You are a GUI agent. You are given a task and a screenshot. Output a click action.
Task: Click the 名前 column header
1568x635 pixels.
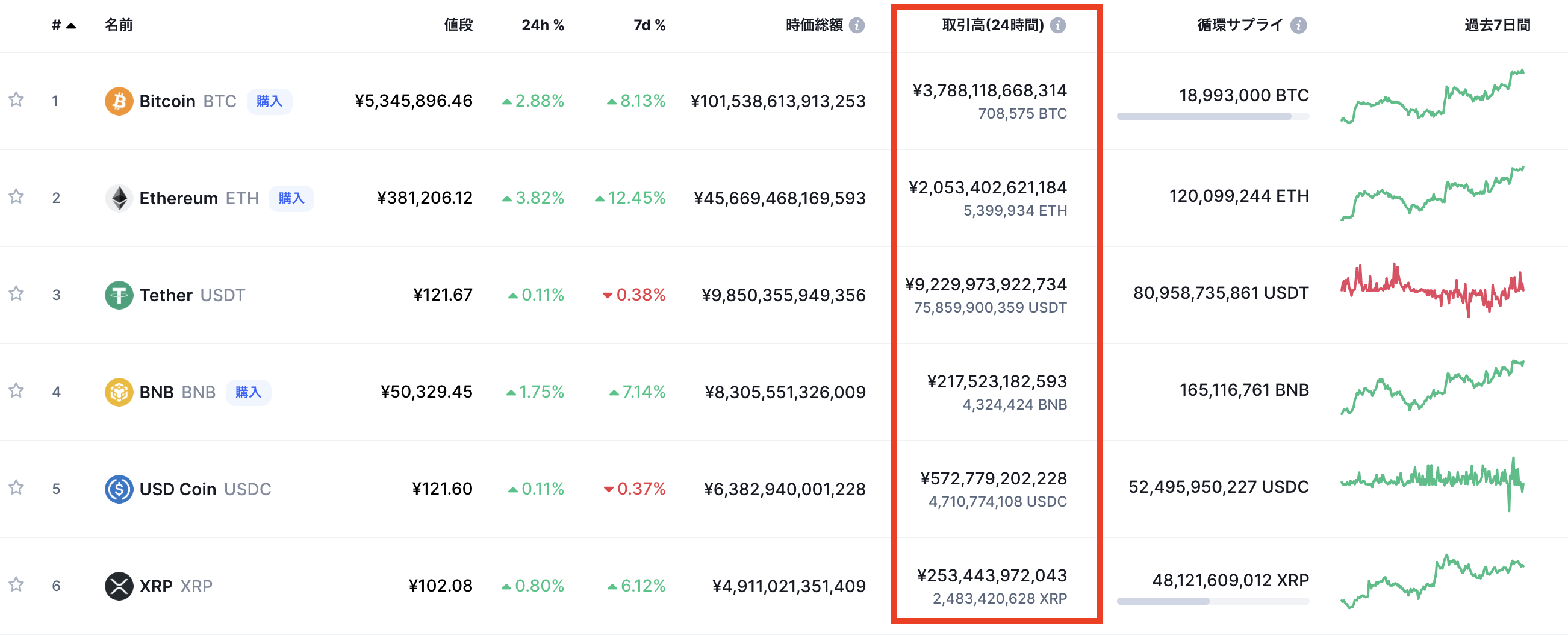pyautogui.click(x=119, y=25)
